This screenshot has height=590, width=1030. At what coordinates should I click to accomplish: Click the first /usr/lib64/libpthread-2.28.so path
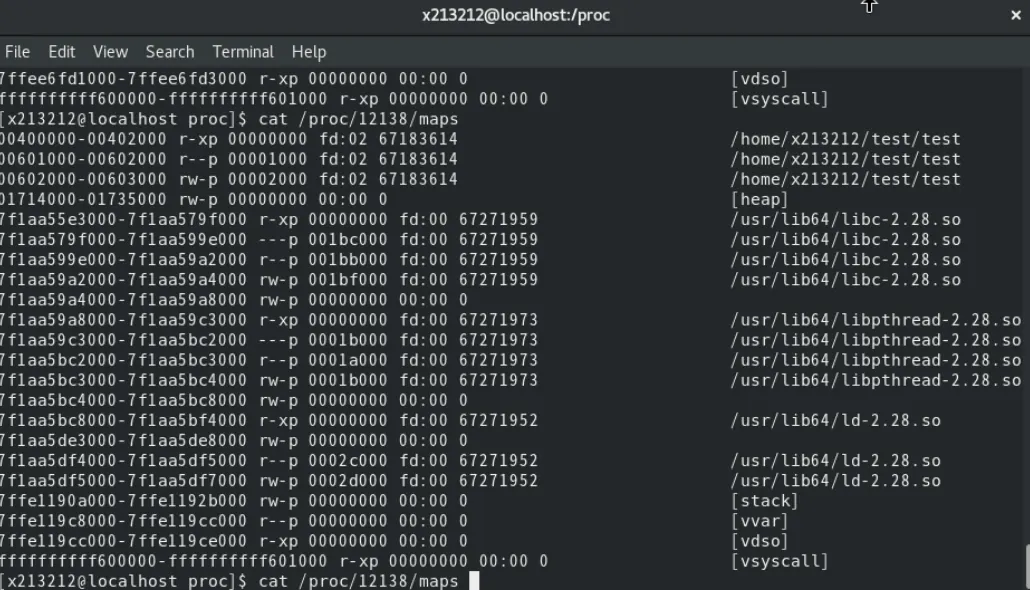pos(876,320)
